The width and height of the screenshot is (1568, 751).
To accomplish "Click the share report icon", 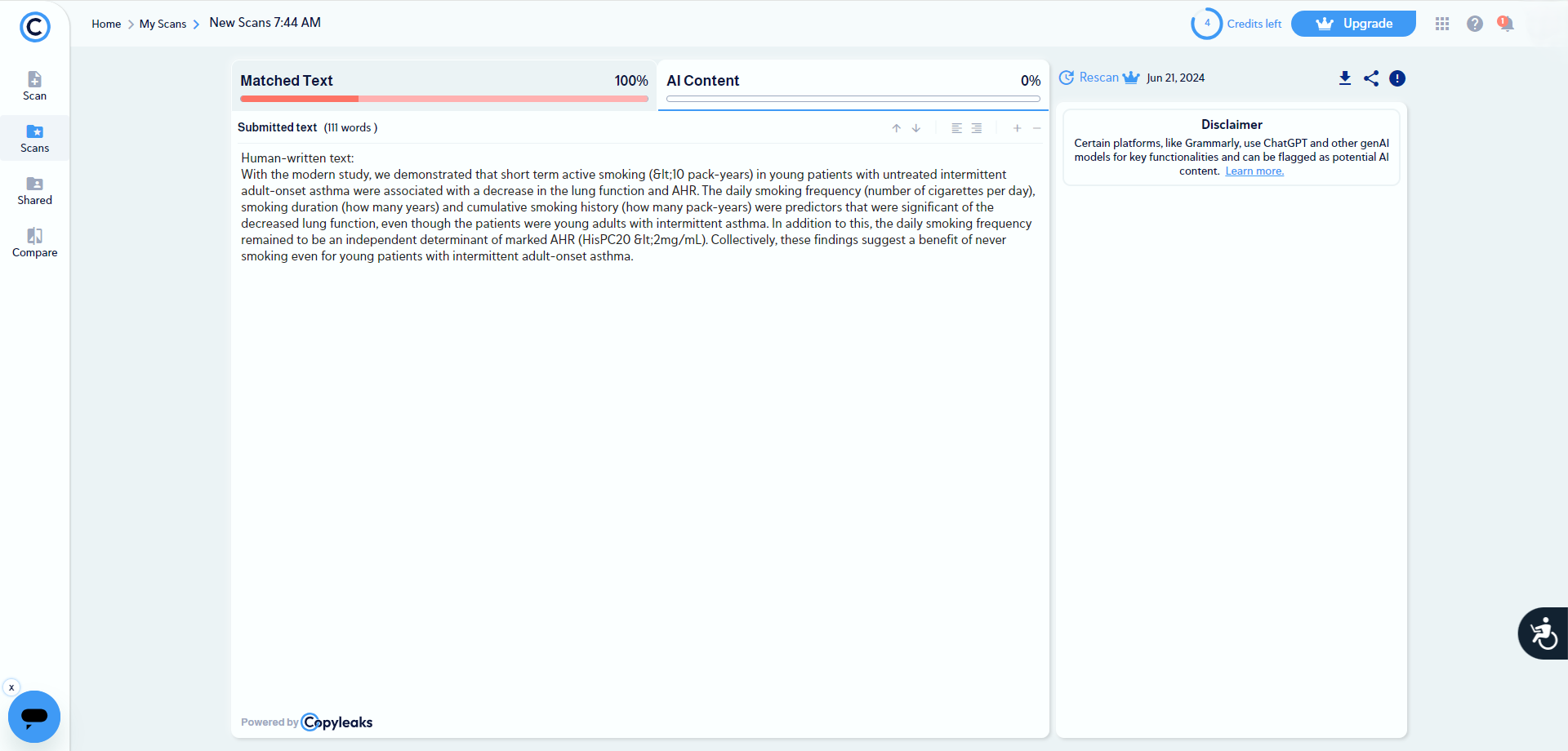I will click(1371, 78).
